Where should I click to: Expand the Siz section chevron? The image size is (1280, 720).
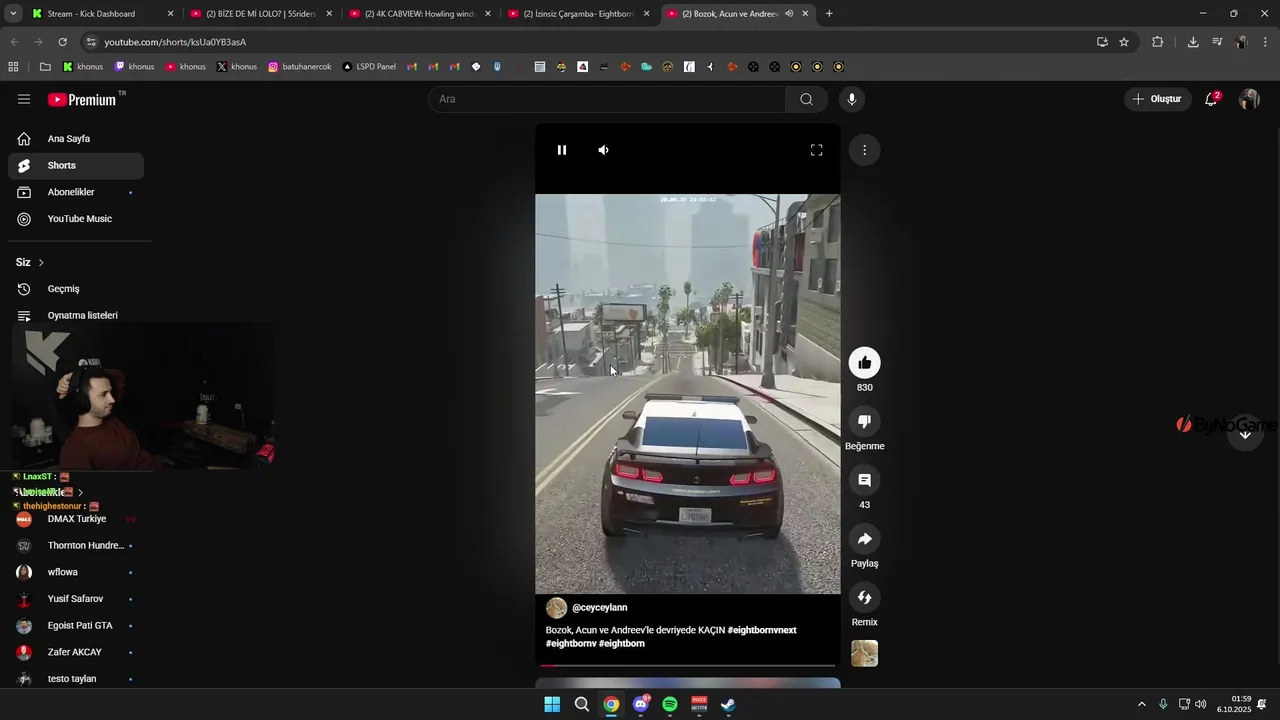pyautogui.click(x=41, y=262)
